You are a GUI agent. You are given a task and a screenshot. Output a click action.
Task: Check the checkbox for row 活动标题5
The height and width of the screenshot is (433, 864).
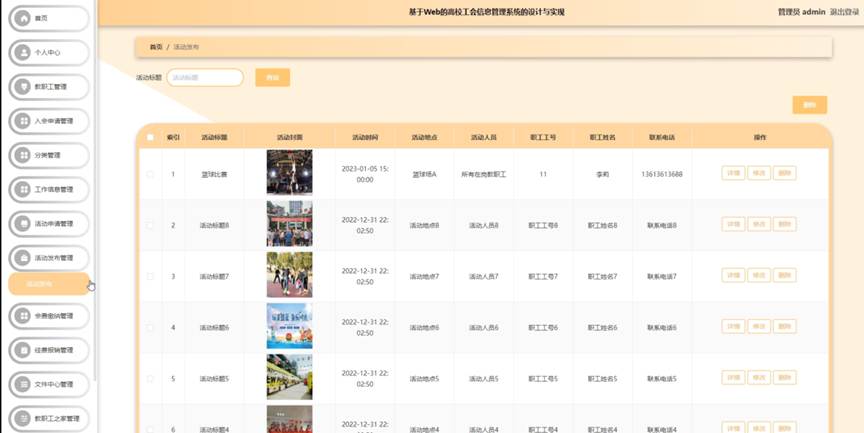(x=150, y=378)
